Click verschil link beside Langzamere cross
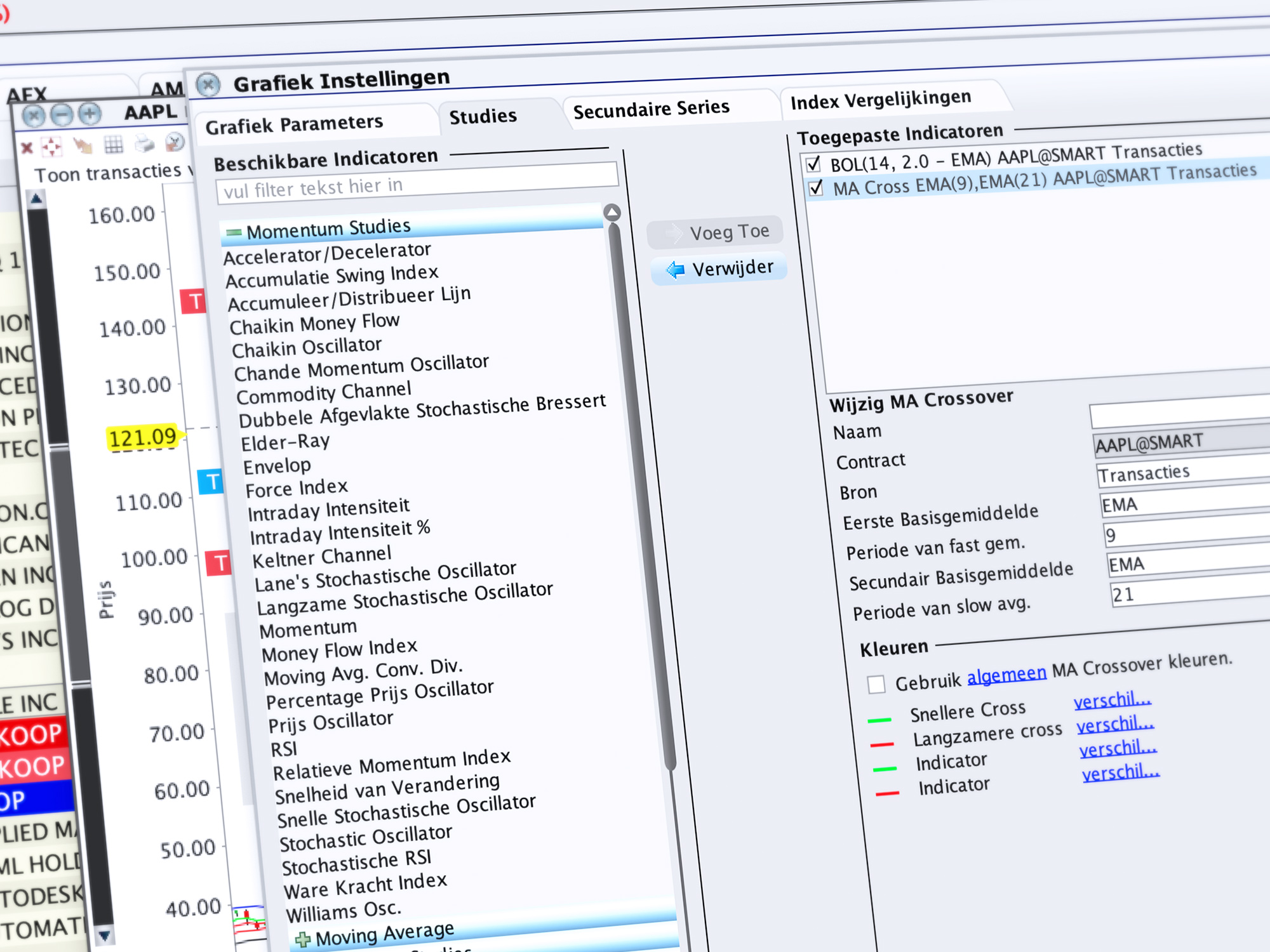Image resolution: width=1270 pixels, height=952 pixels. 1115,724
